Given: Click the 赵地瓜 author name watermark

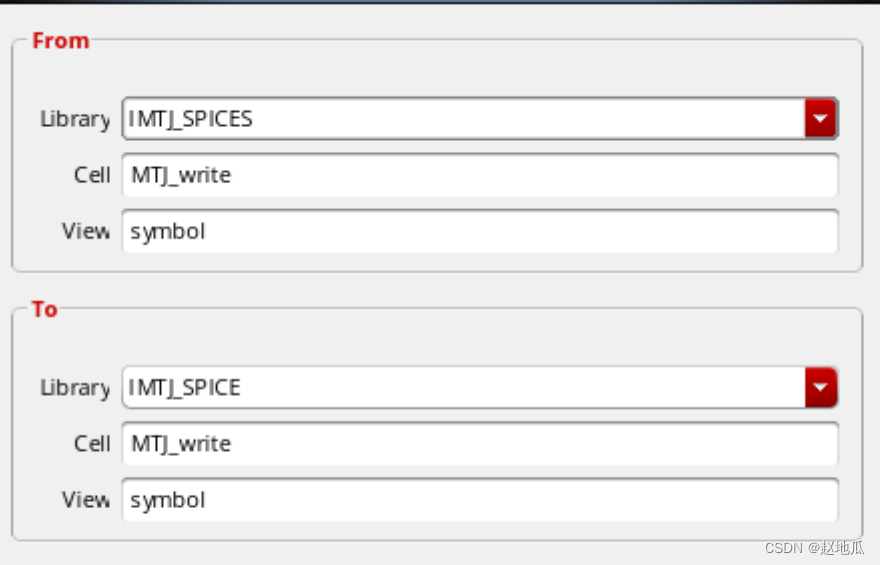Looking at the screenshot, I should pyautogui.click(x=843, y=547).
